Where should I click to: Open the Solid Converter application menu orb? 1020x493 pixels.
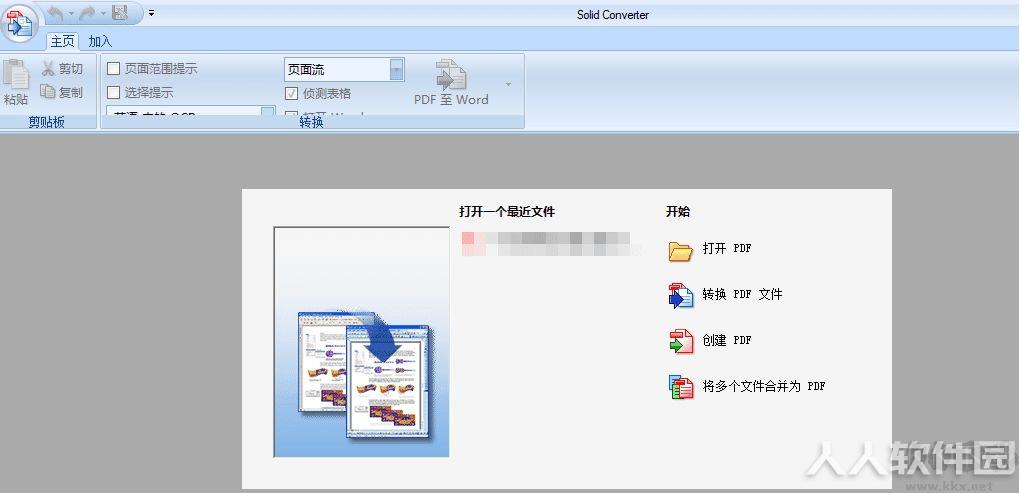click(x=20, y=23)
